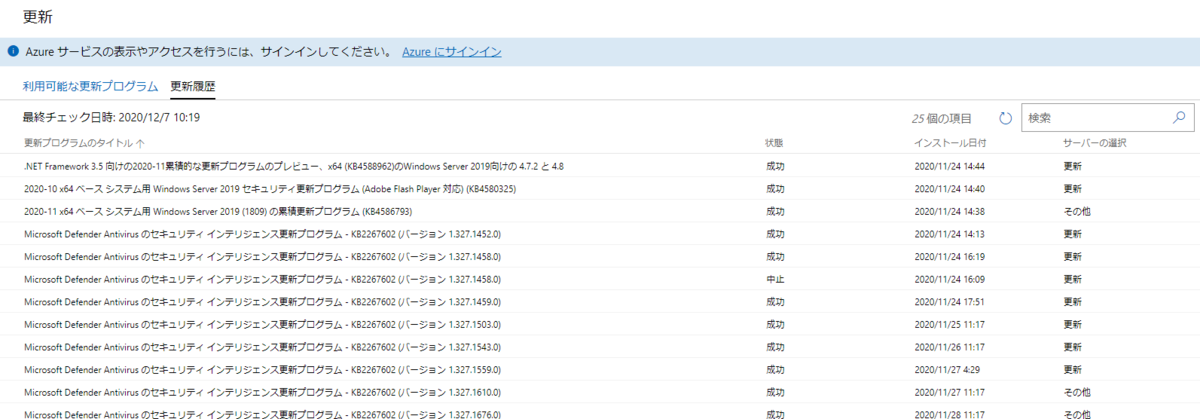Click the install date 2020/11/24 14:40

coord(950,188)
